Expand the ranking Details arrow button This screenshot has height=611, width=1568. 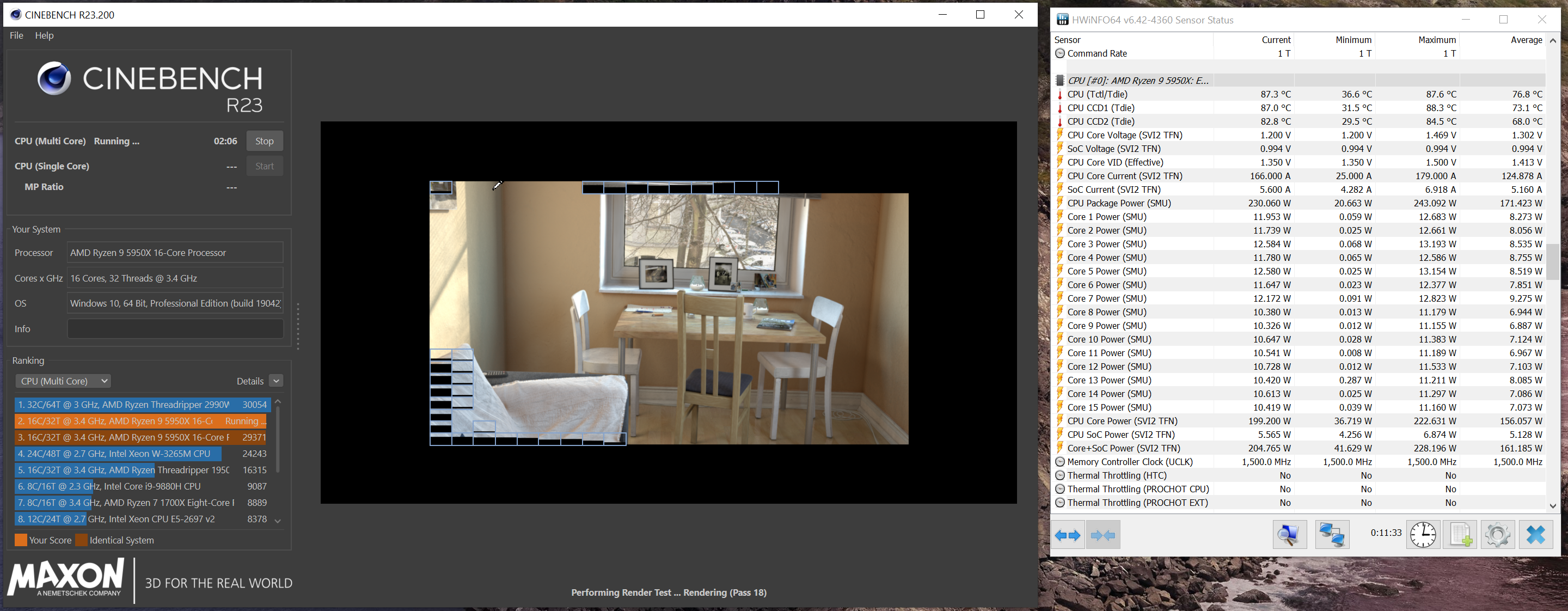tap(277, 381)
